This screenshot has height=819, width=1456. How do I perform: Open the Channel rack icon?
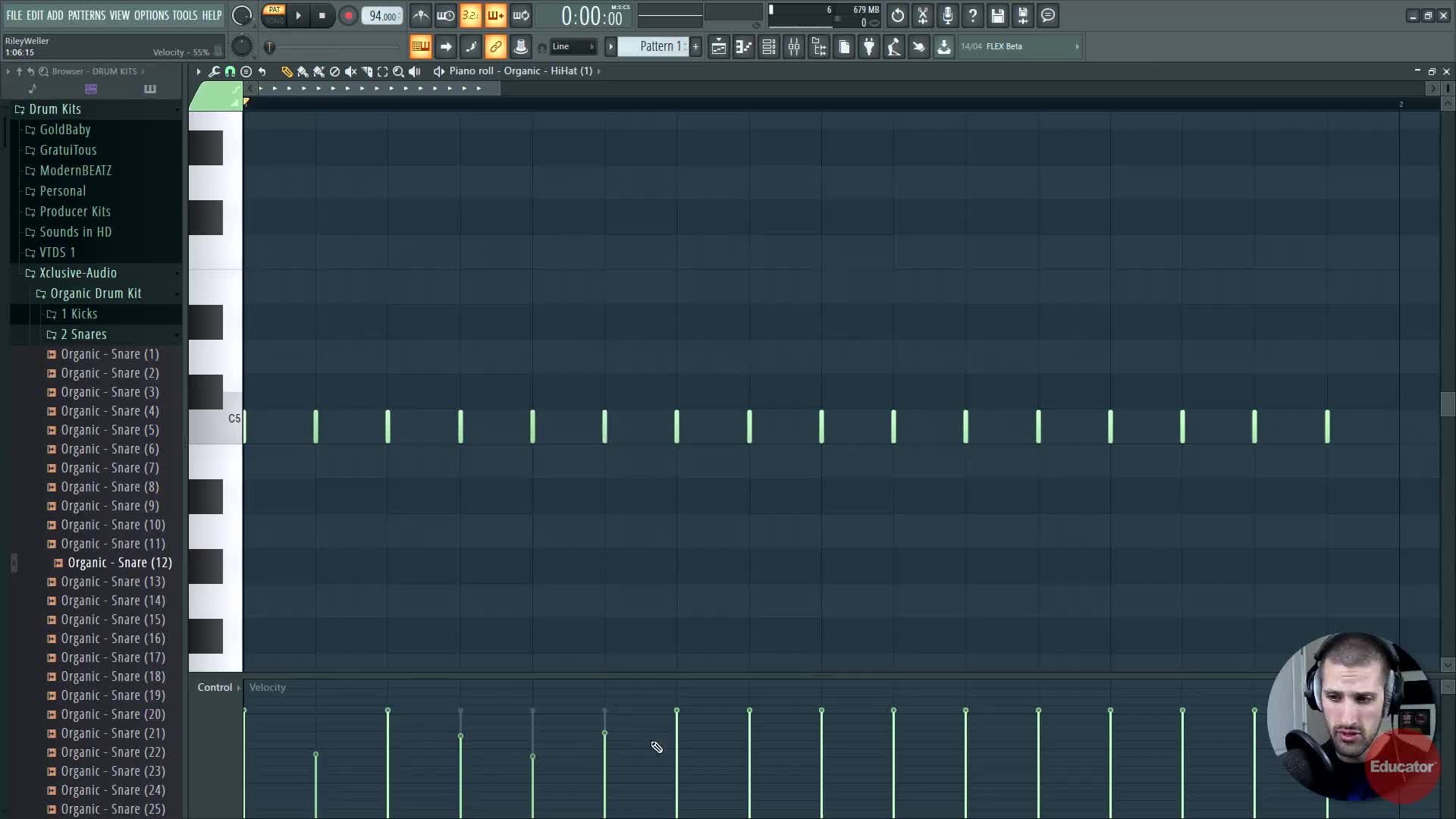pyautogui.click(x=769, y=47)
